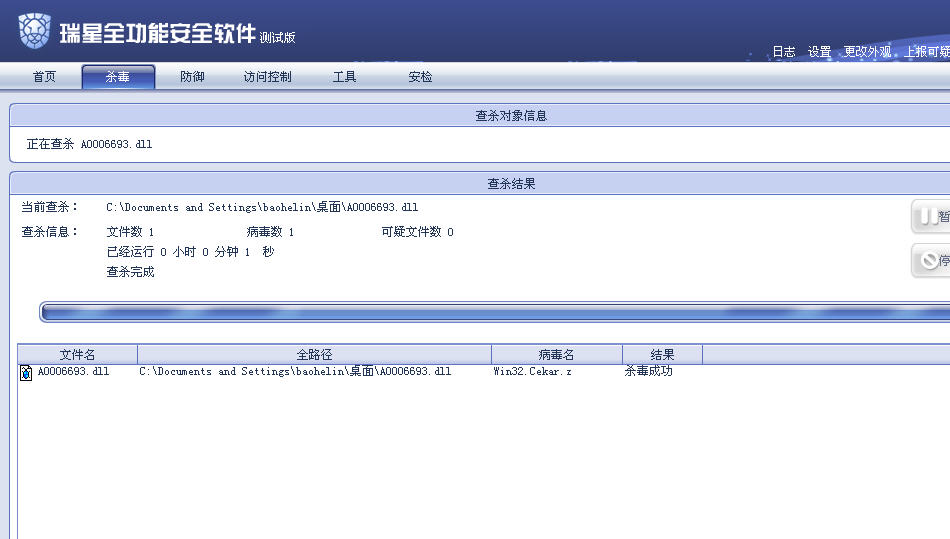Stop the scan with the 停止 button

point(931,260)
